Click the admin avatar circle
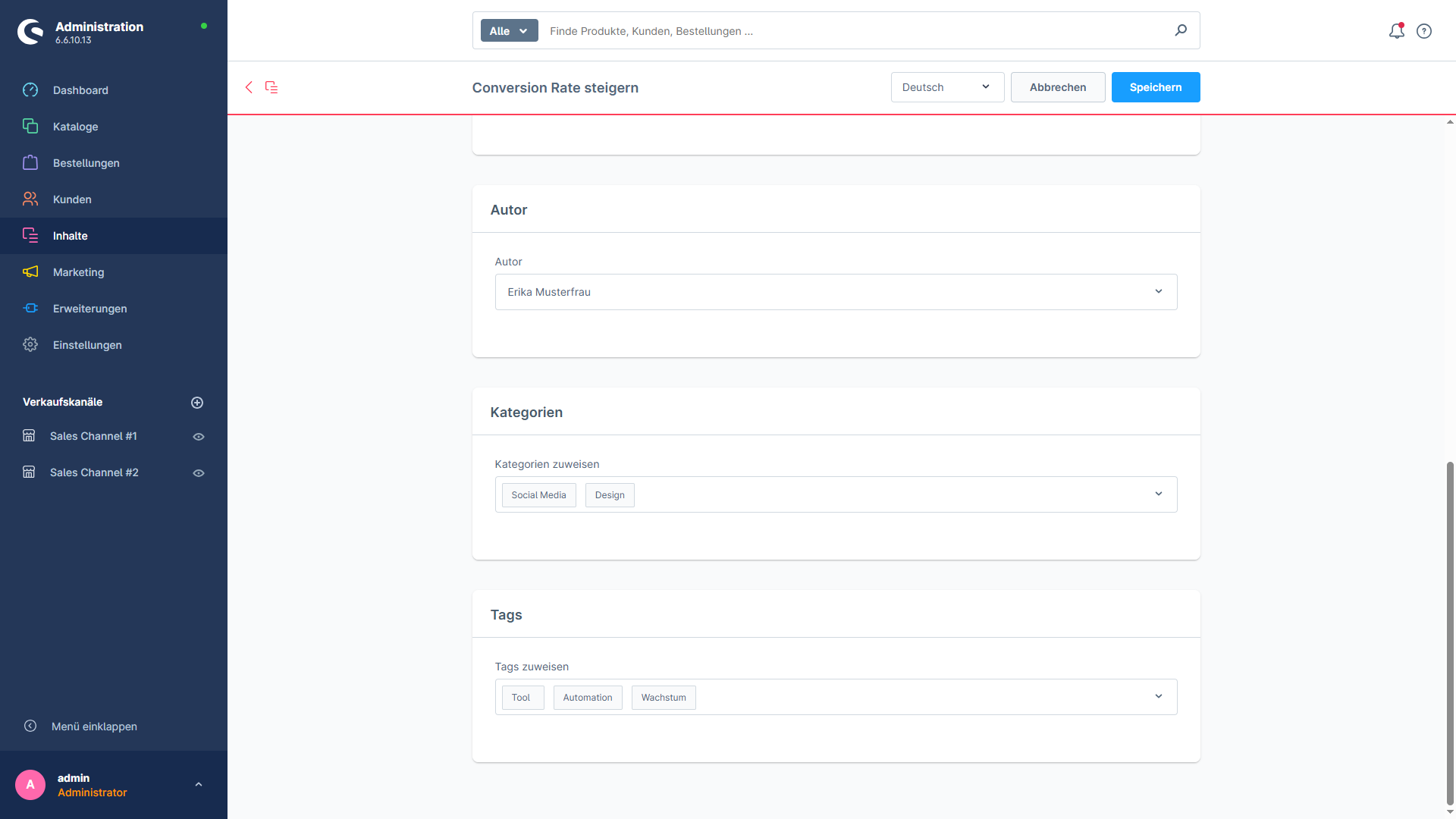 (x=30, y=785)
